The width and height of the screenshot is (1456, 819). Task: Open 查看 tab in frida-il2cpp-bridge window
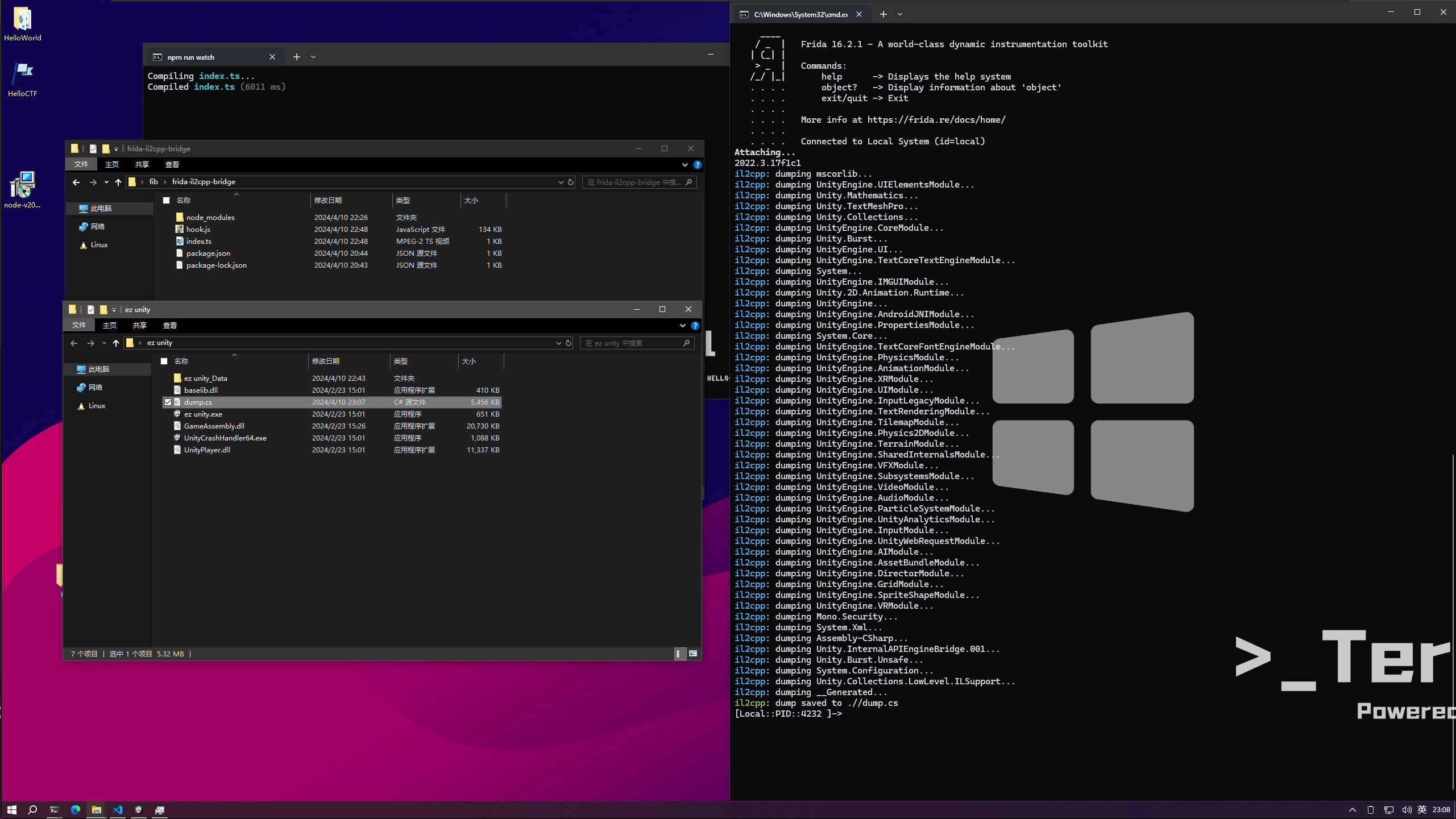click(x=172, y=165)
